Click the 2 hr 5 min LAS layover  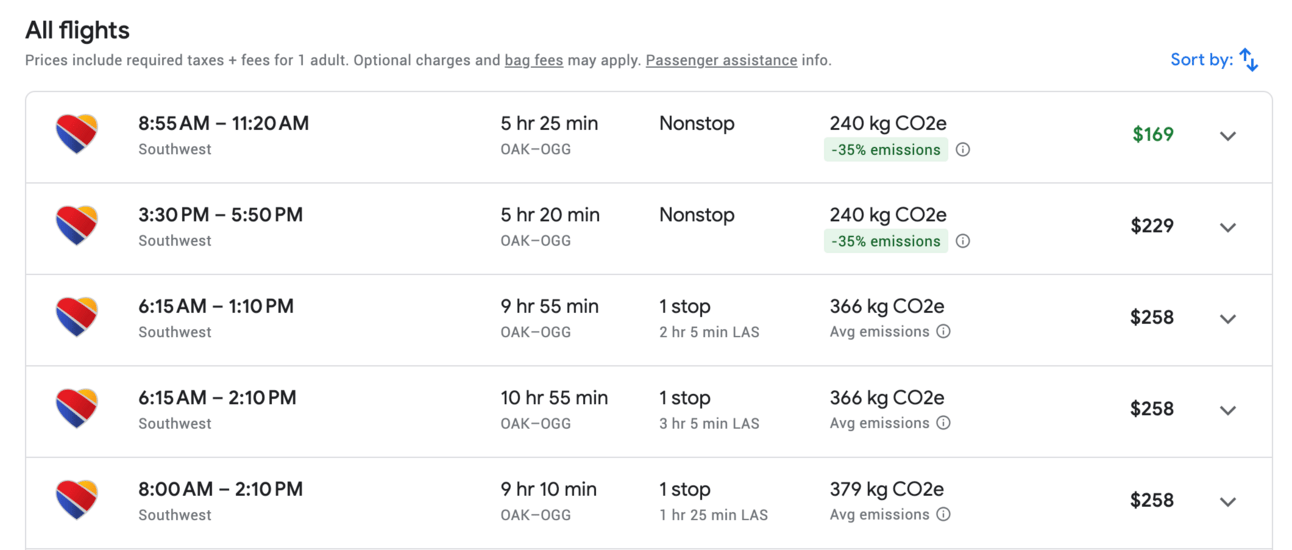709,332
